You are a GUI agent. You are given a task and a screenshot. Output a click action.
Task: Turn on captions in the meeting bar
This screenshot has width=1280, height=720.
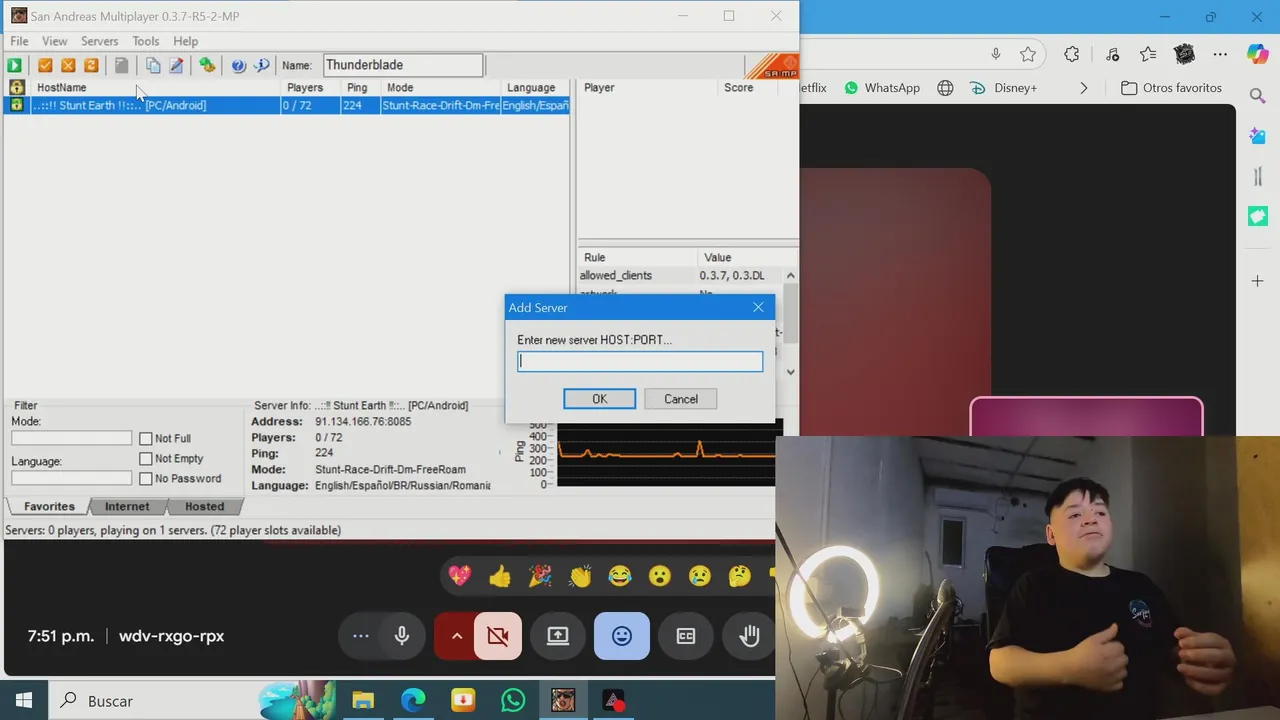pyautogui.click(x=686, y=636)
